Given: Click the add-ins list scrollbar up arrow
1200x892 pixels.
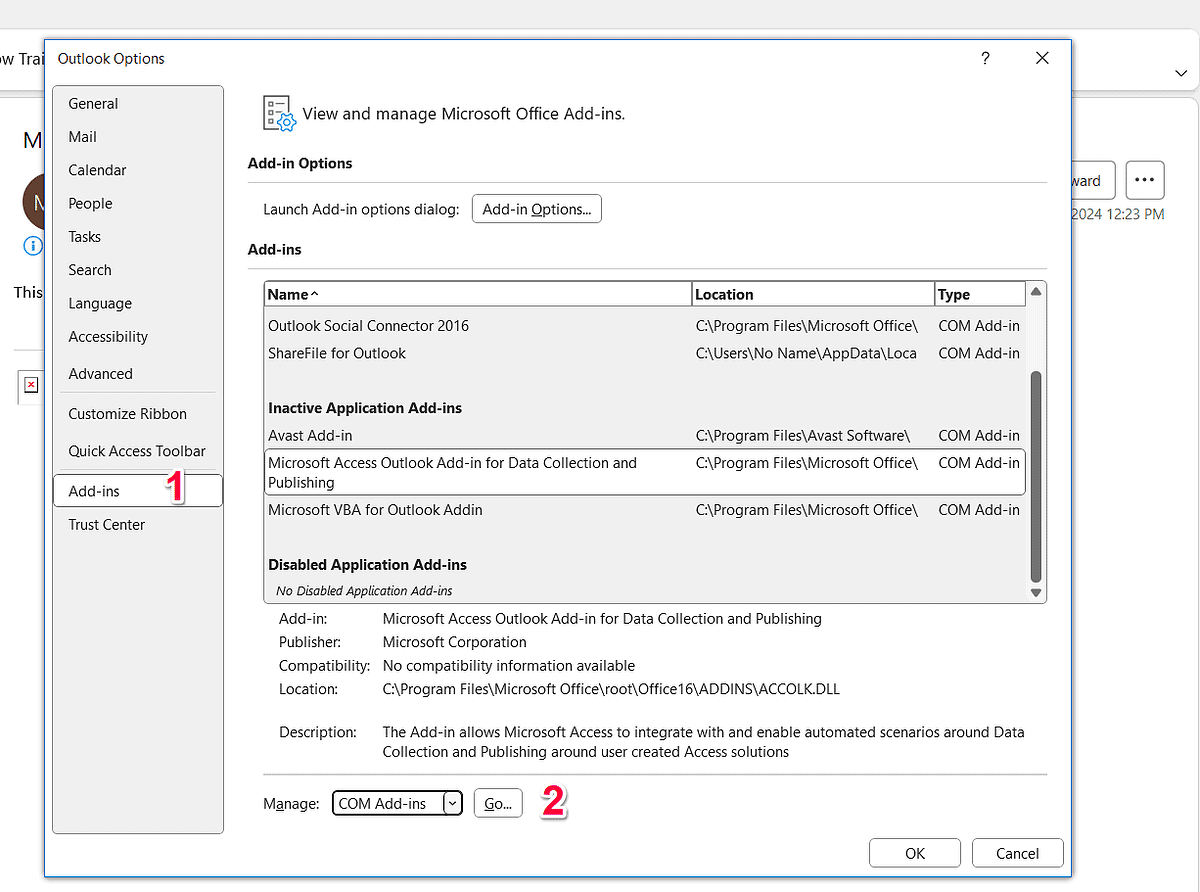Looking at the screenshot, I should [1036, 291].
